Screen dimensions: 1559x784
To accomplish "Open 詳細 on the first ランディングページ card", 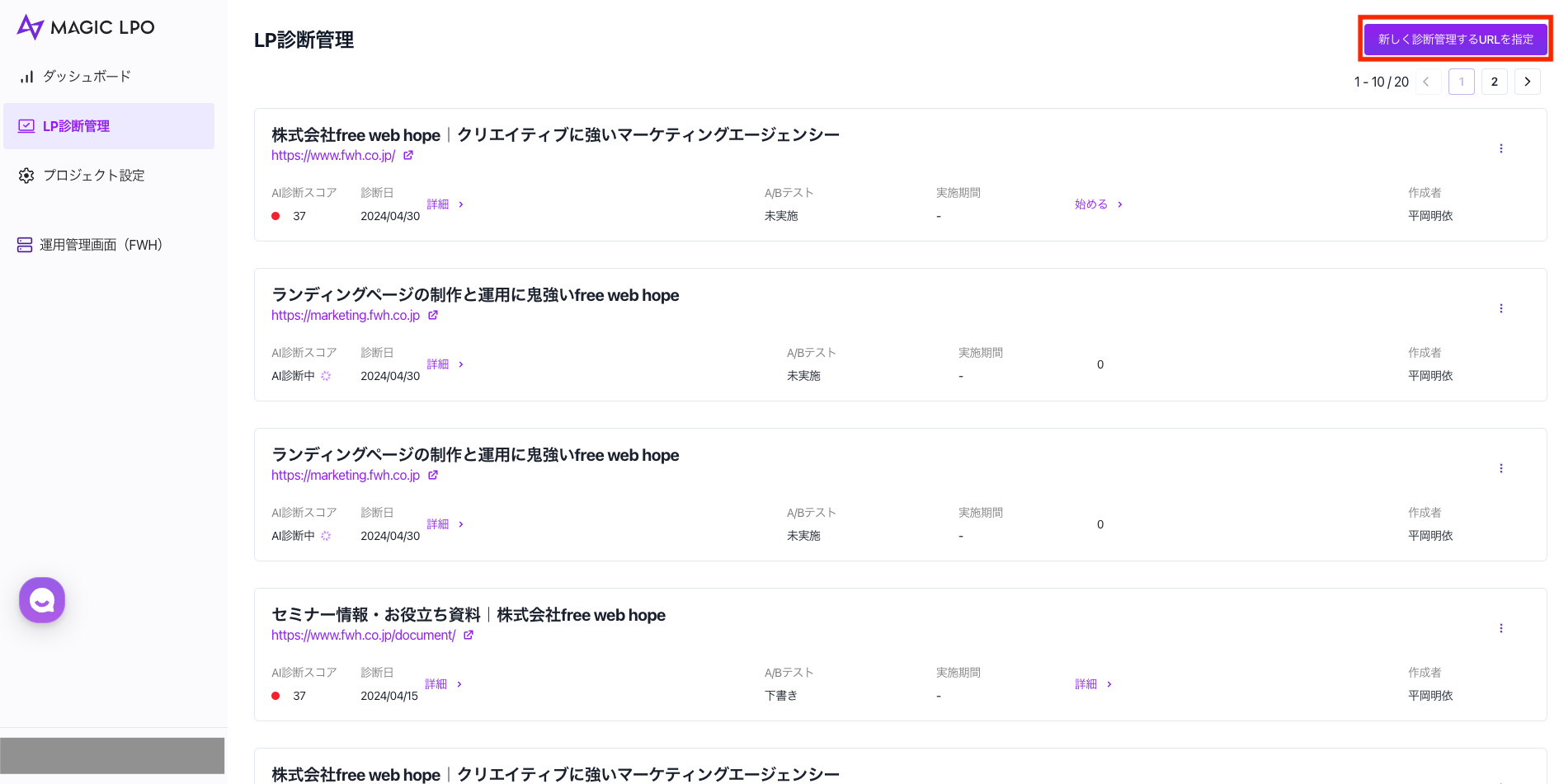I will point(445,364).
